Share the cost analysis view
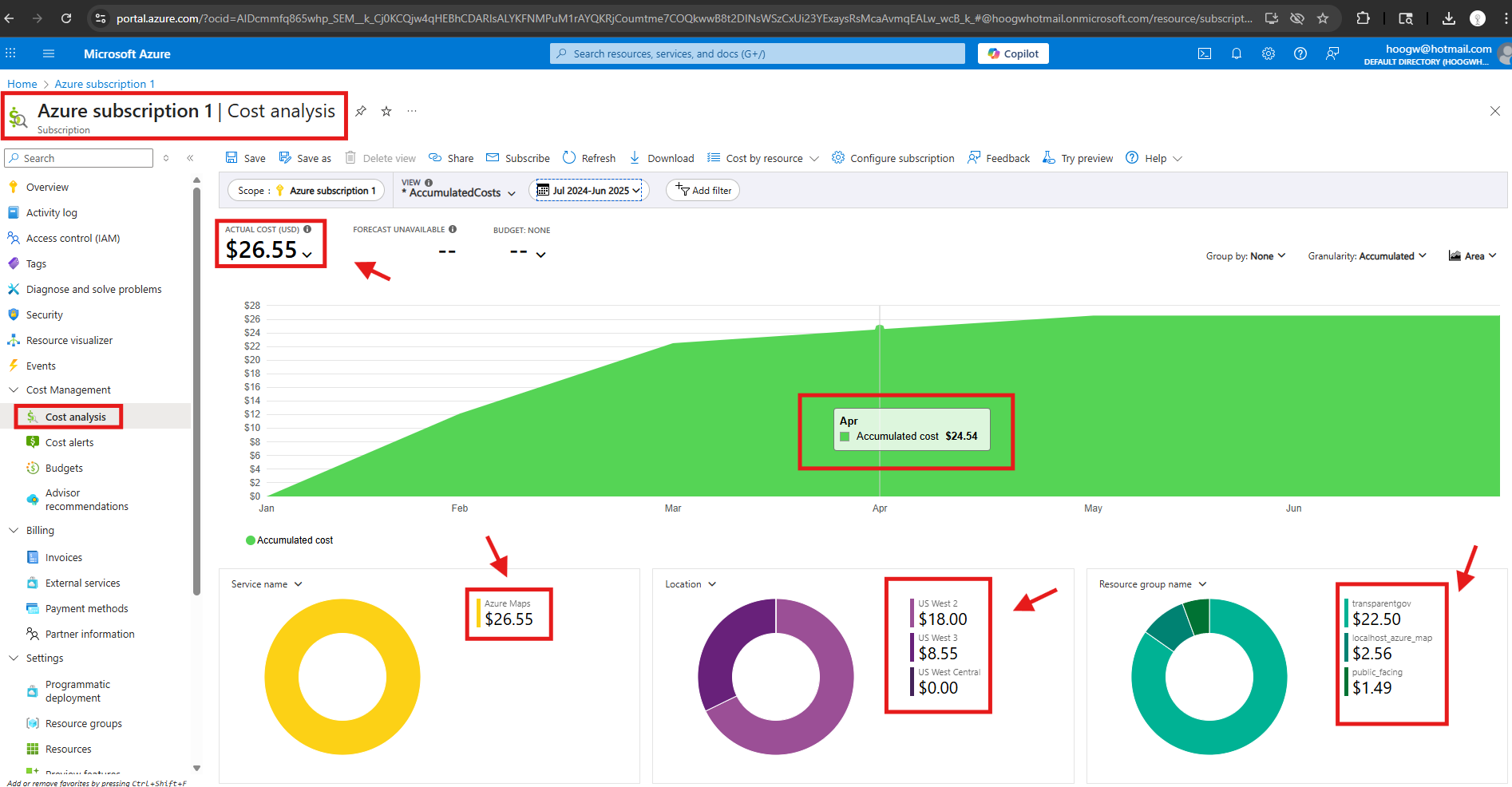This screenshot has height=787, width=1512. point(451,158)
